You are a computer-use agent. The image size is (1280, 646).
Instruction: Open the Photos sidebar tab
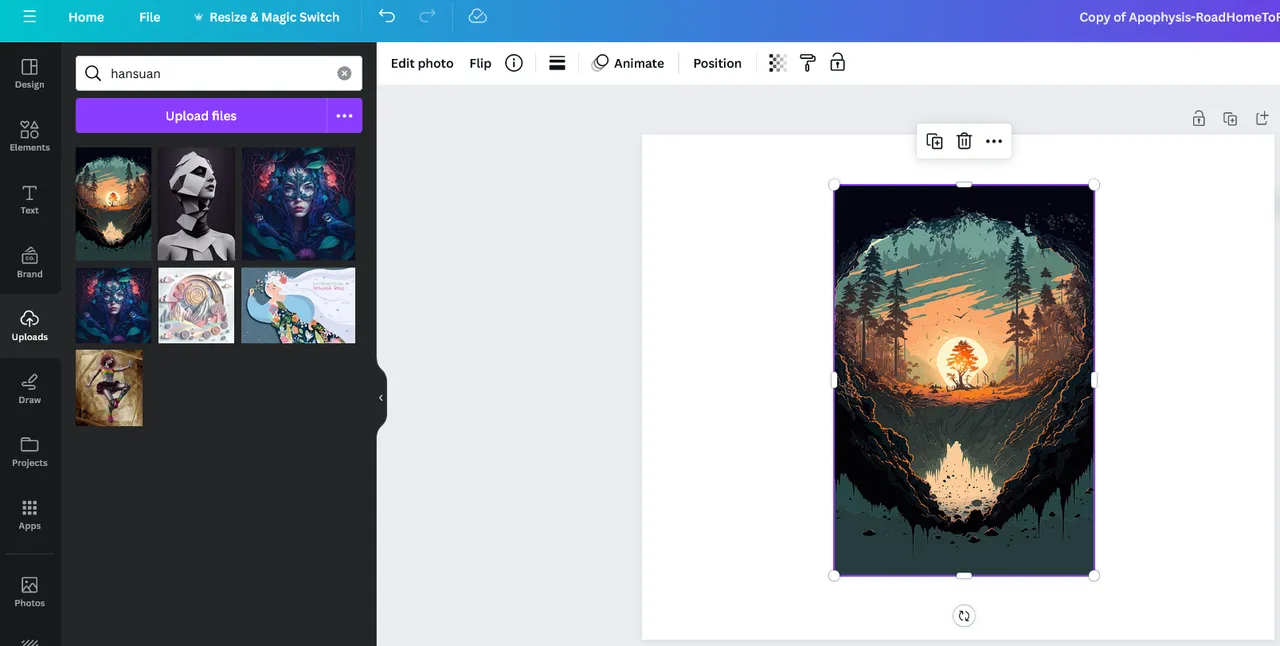pos(29,591)
